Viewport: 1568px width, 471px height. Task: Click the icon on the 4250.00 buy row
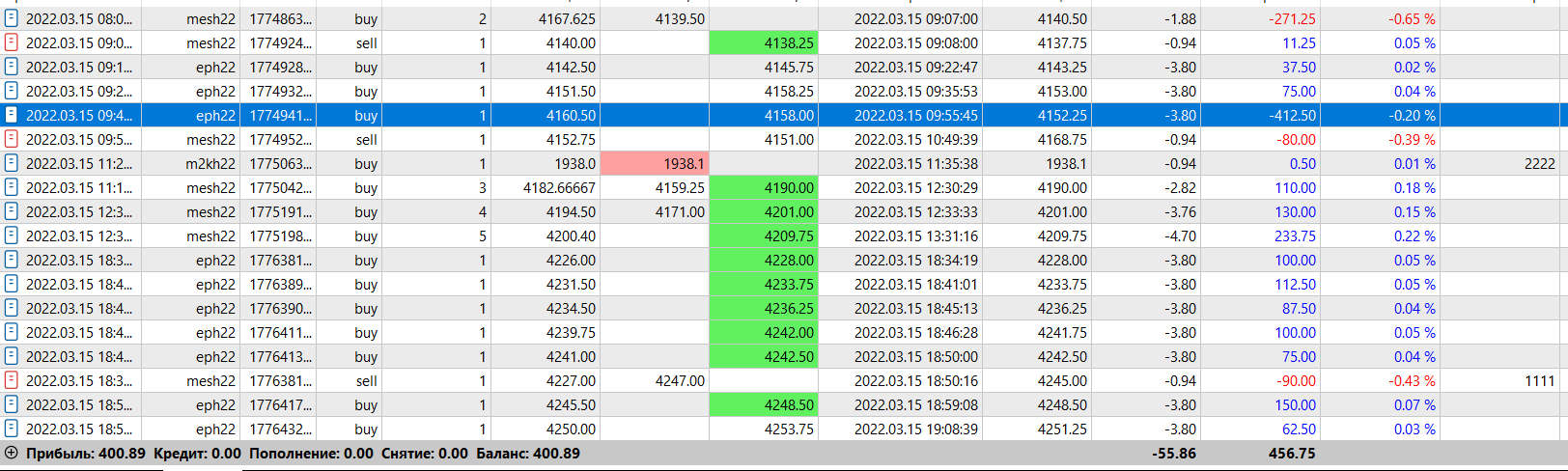[12, 429]
